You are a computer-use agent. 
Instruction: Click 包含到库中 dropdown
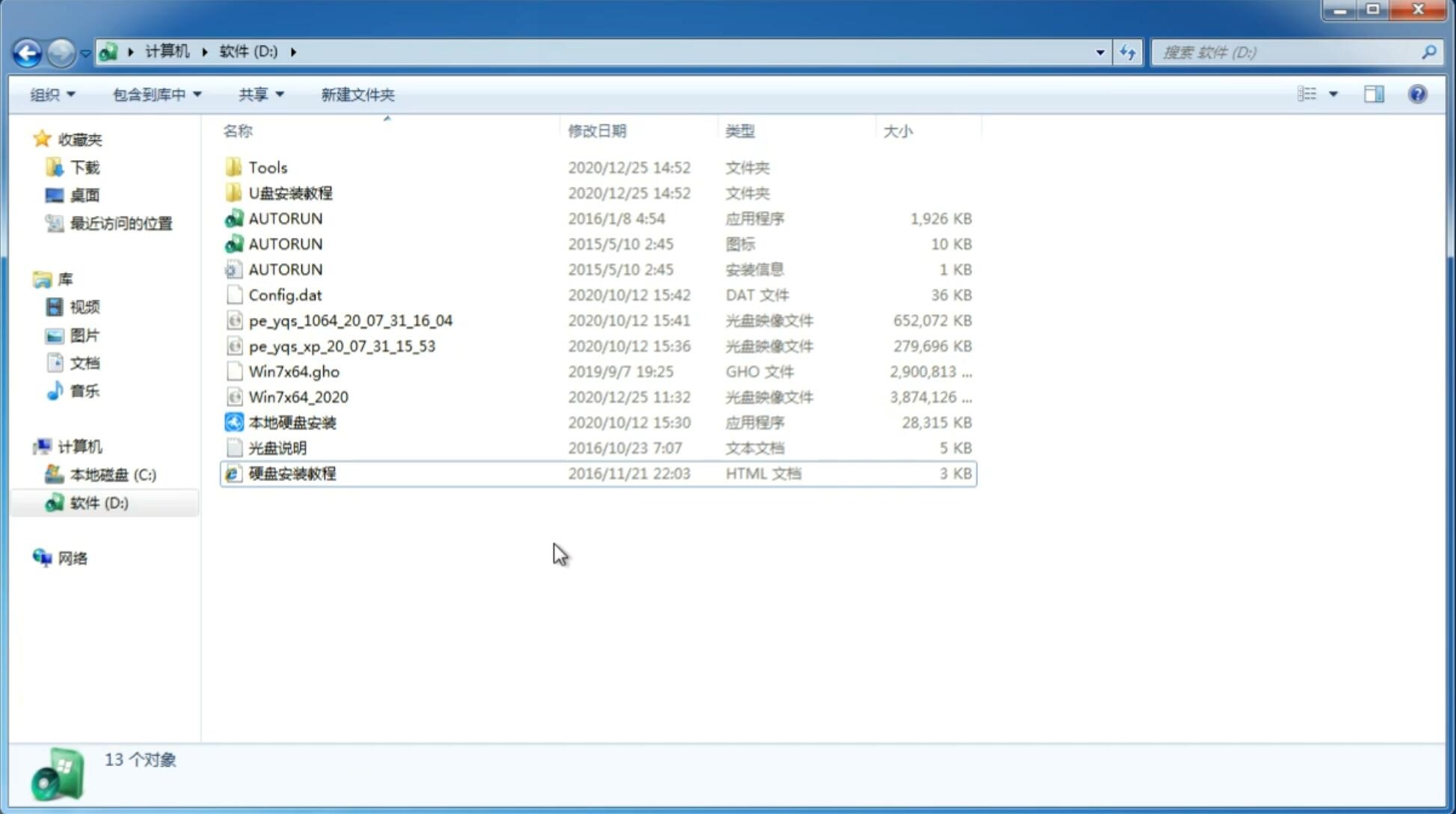[155, 94]
